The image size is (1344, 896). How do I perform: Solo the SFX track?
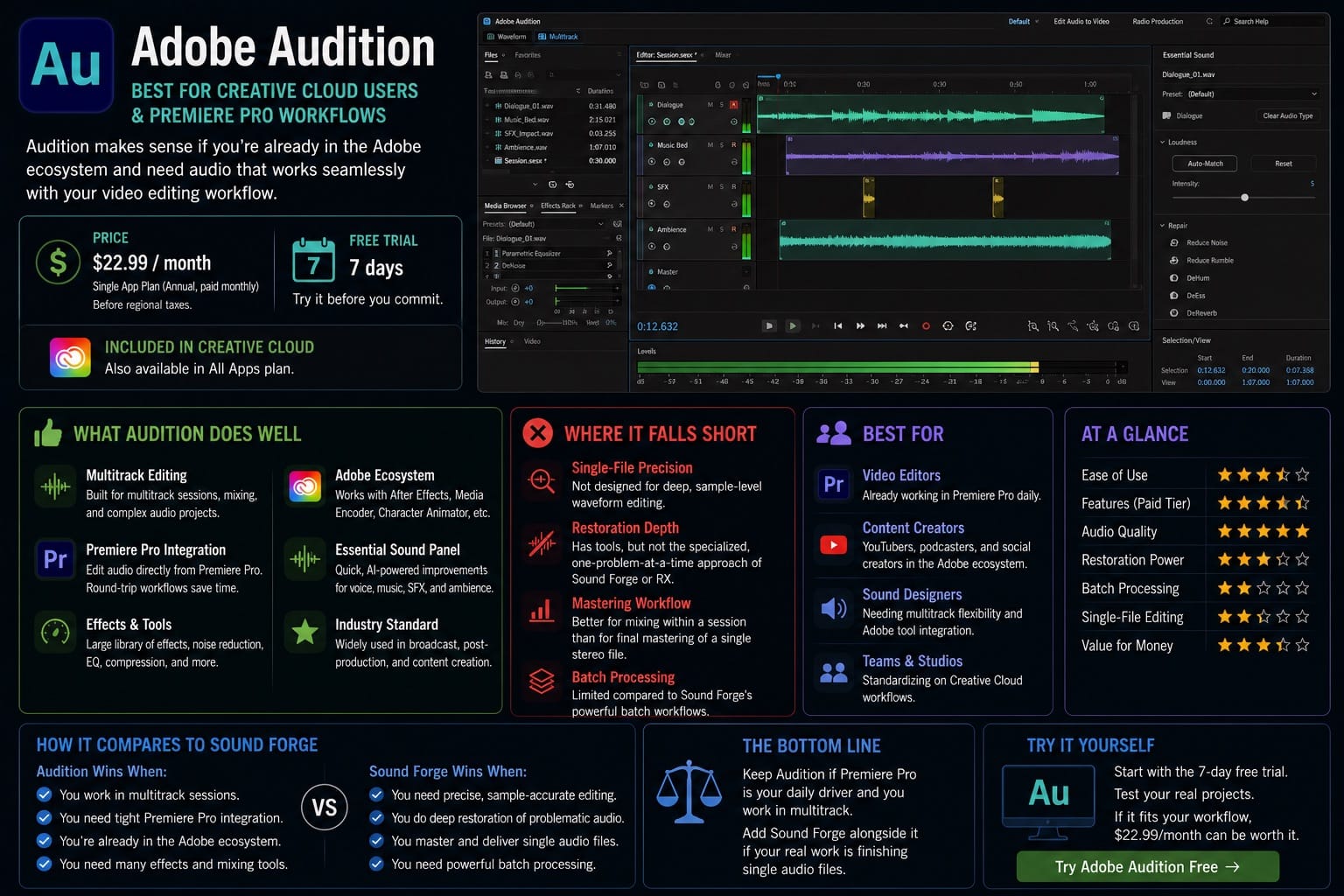coord(722,186)
